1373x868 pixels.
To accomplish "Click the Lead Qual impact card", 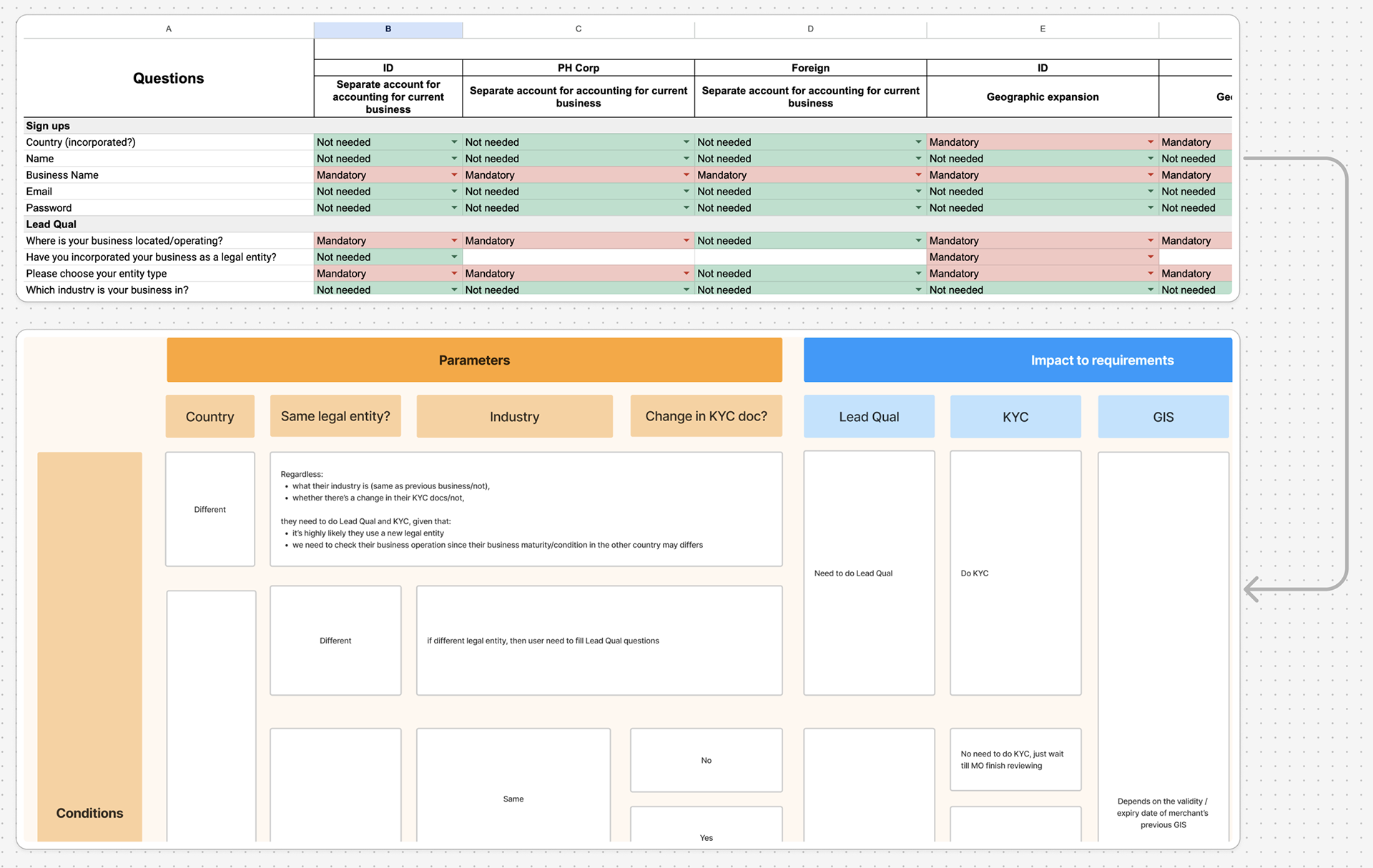I will 869,417.
